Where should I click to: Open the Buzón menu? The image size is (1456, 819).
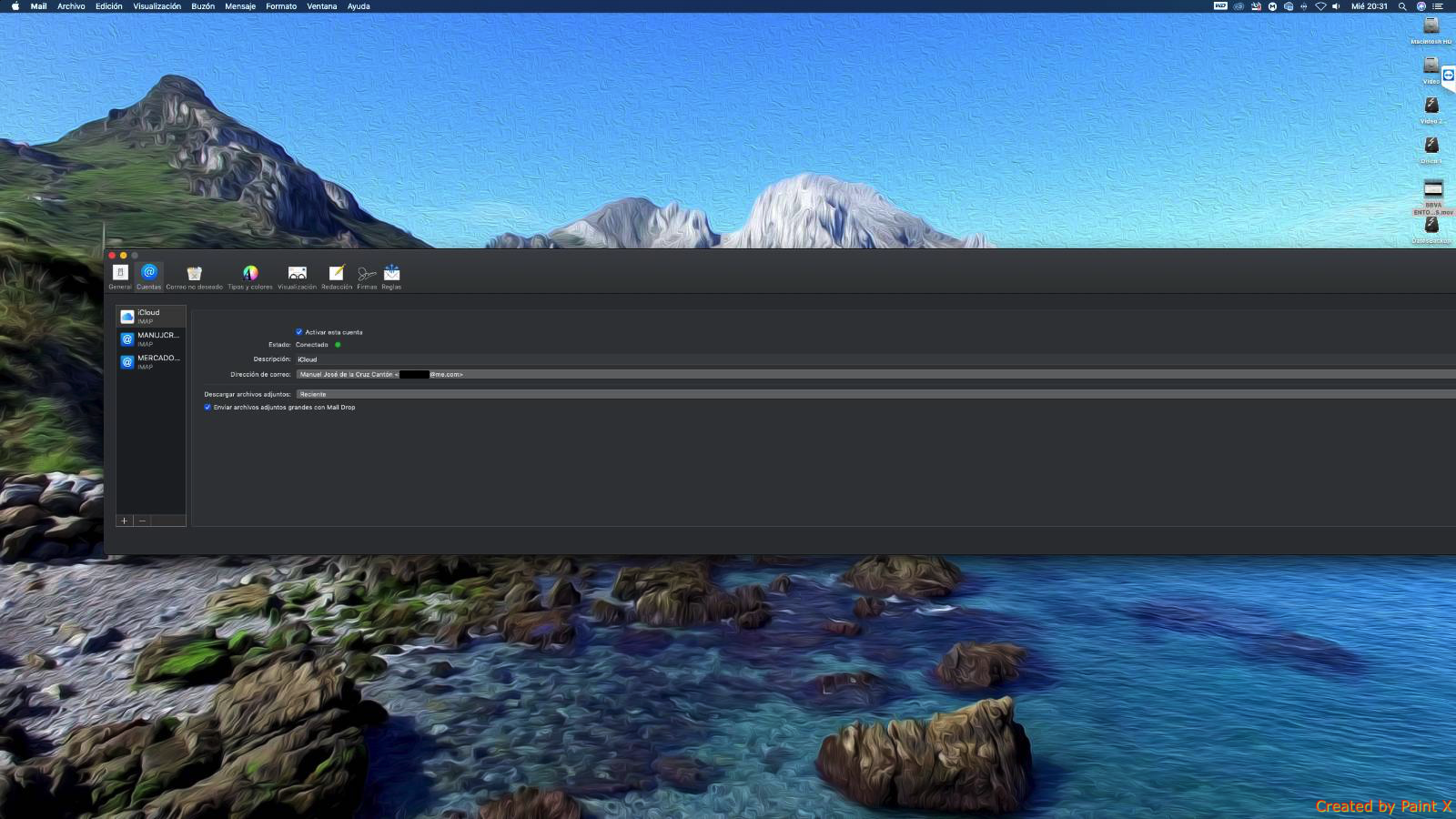pyautogui.click(x=203, y=6)
